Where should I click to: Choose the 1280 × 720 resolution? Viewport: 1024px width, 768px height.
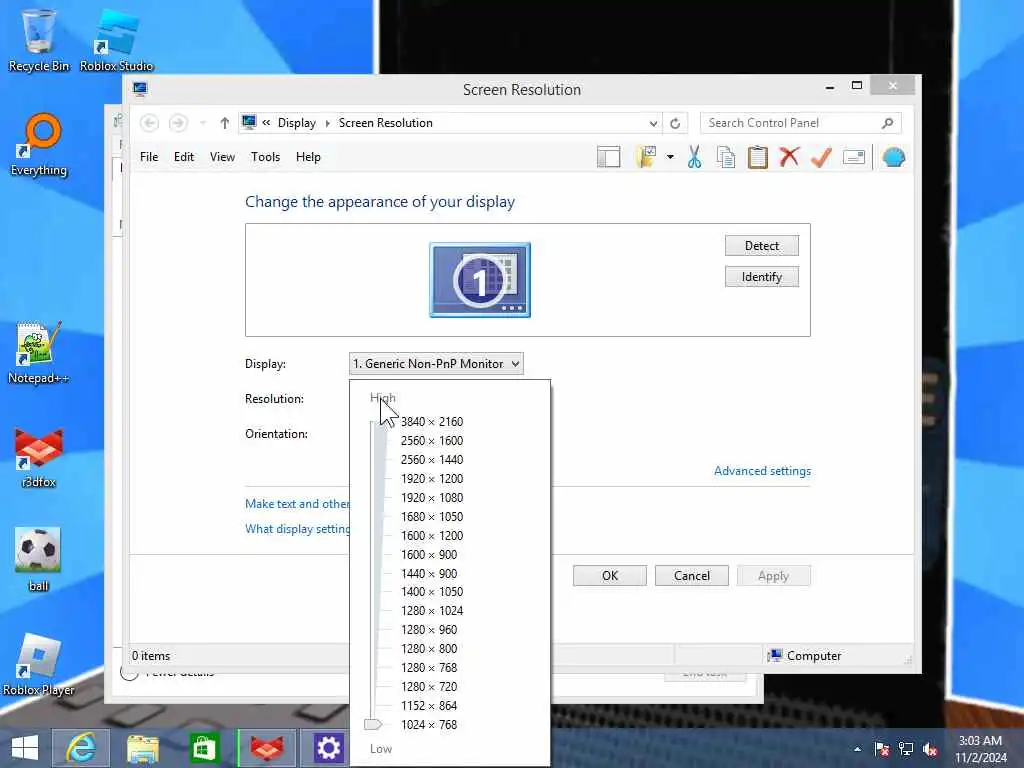[429, 686]
